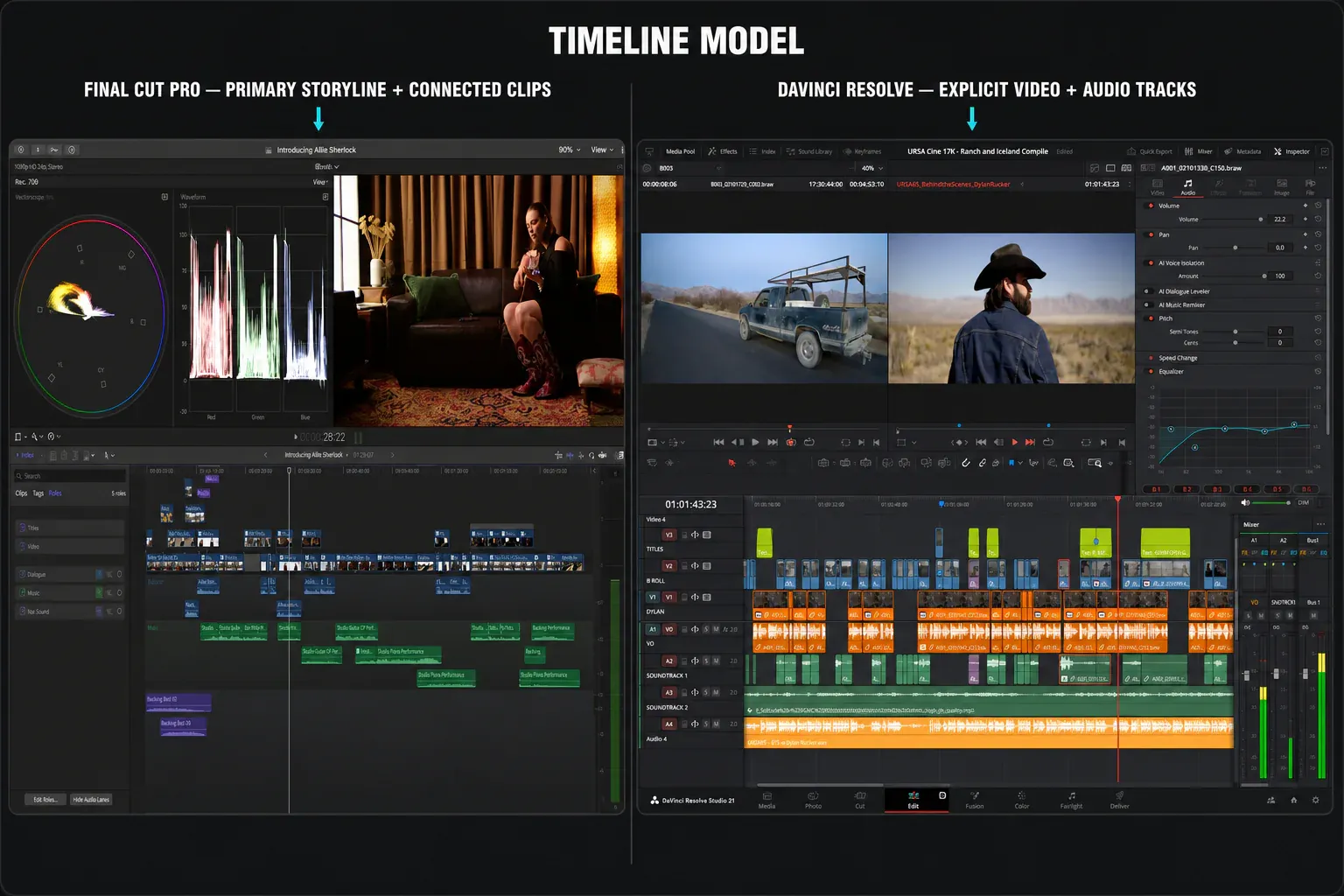Open the Metadata panel in Resolve
The width and height of the screenshot is (1344, 896).
1242,151
